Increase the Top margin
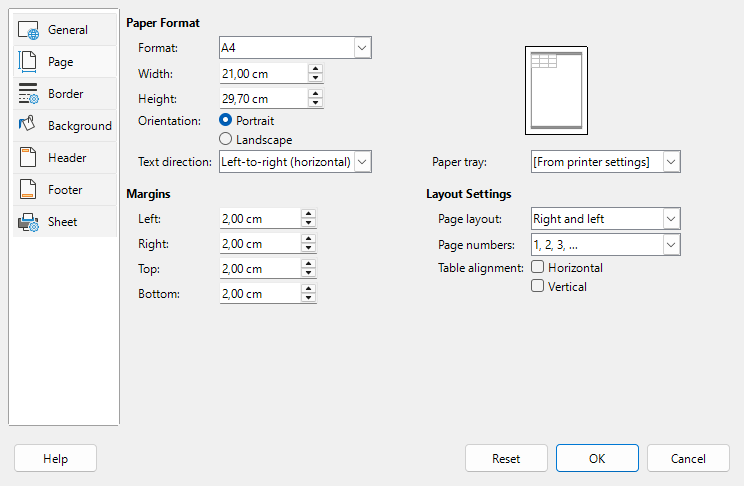This screenshot has height=486, width=744. pos(308,264)
